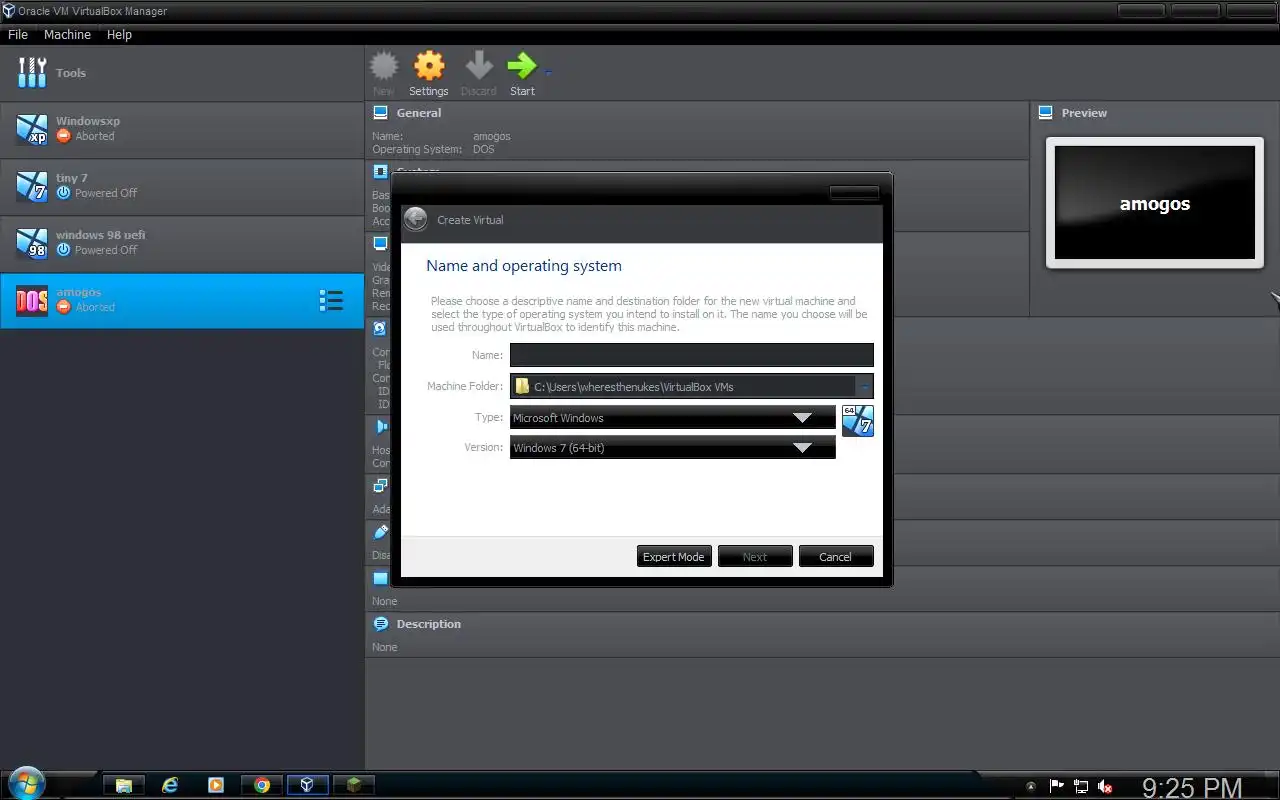Click the muted volume tray icon
Image resolution: width=1280 pixels, height=800 pixels.
[x=1106, y=787]
